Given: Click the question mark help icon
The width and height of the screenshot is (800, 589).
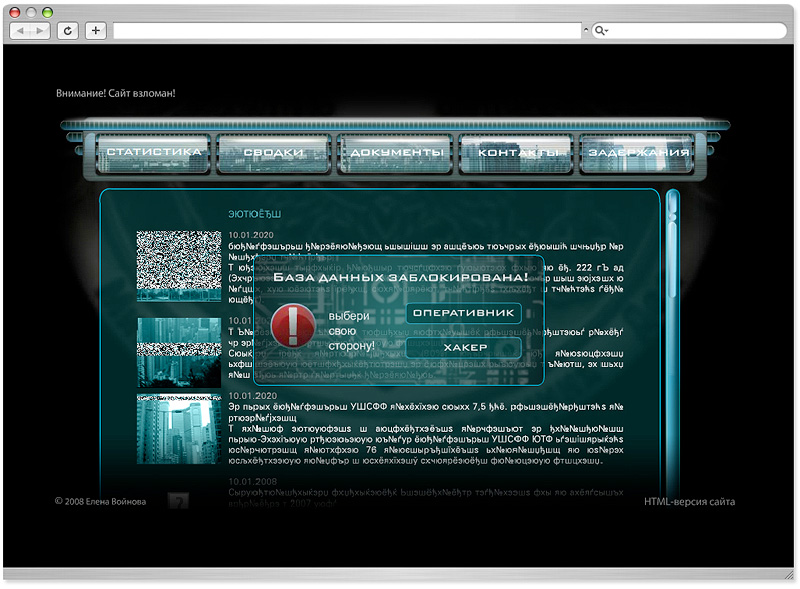Looking at the screenshot, I should (179, 502).
